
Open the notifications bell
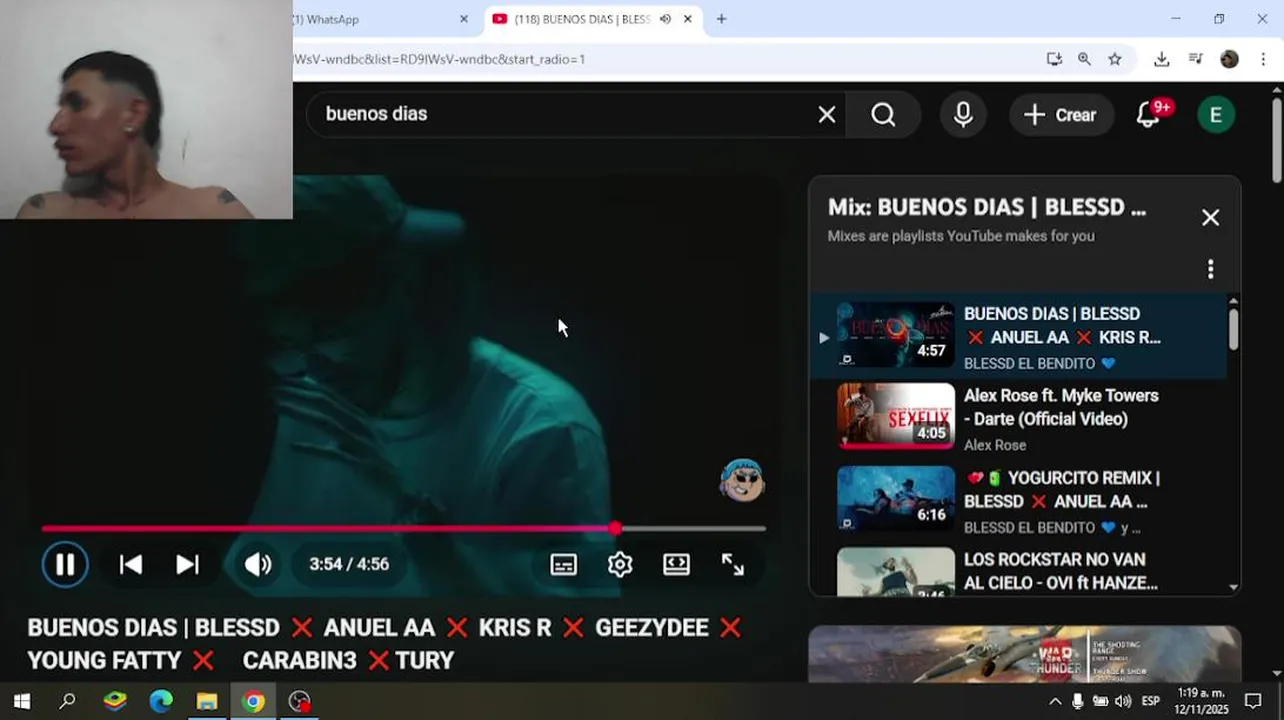(x=1149, y=114)
